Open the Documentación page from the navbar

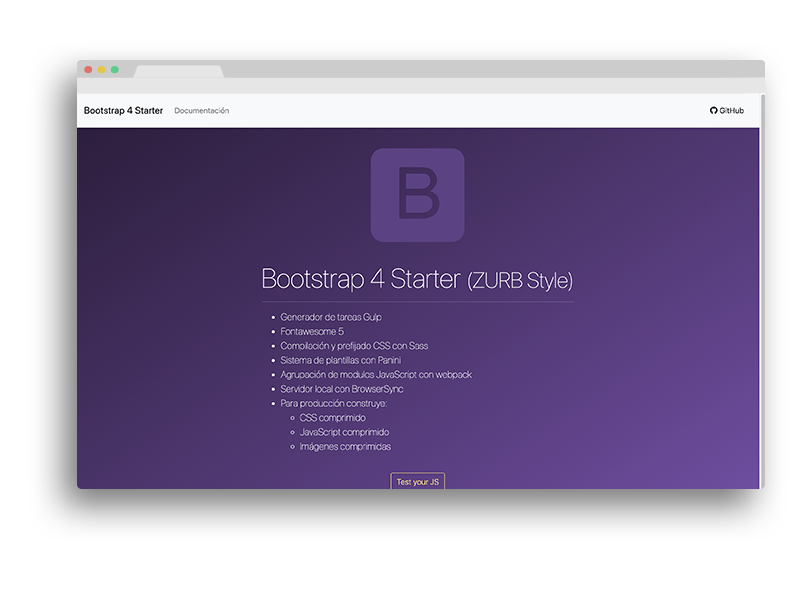[x=201, y=110]
